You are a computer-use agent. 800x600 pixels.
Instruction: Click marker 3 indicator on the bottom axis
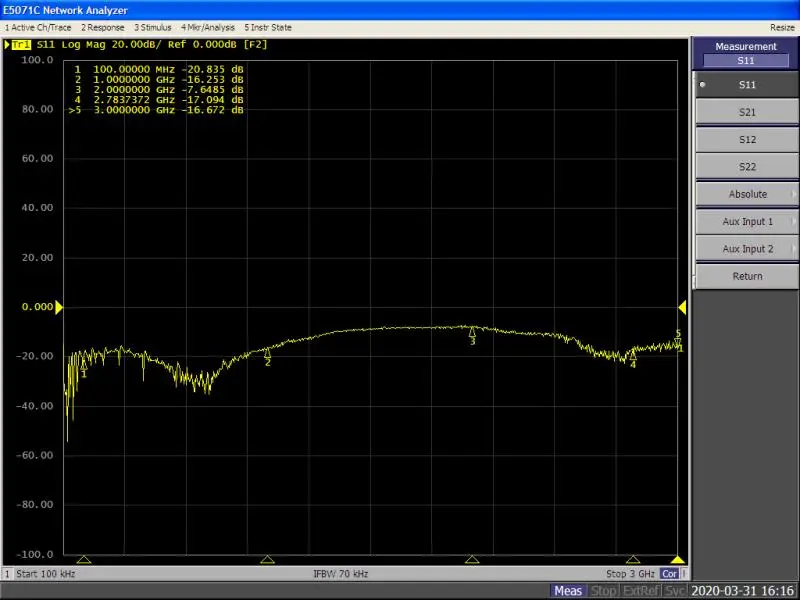[472, 560]
